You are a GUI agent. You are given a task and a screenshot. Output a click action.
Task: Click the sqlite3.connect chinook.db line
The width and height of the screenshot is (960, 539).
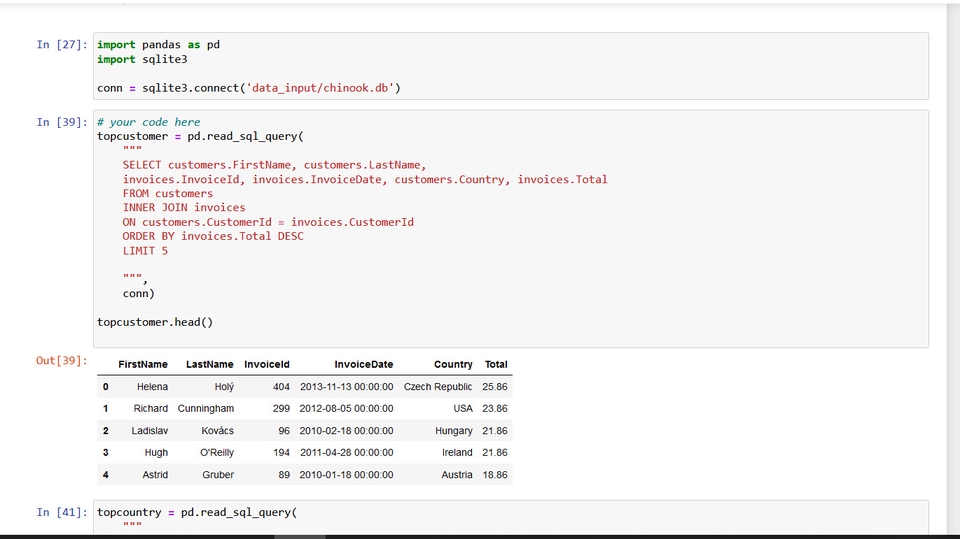pos(249,88)
